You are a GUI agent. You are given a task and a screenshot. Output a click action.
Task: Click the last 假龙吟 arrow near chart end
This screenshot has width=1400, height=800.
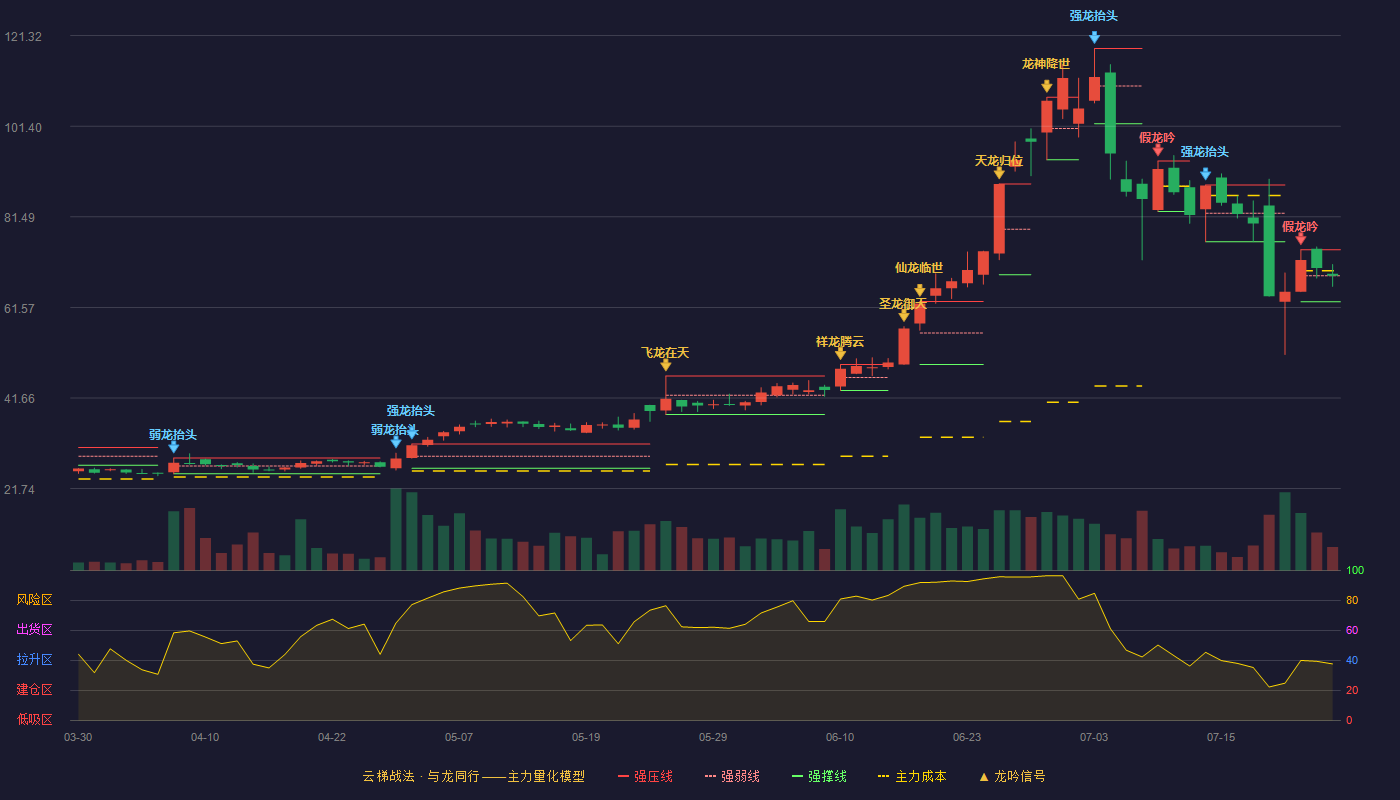(1300, 239)
